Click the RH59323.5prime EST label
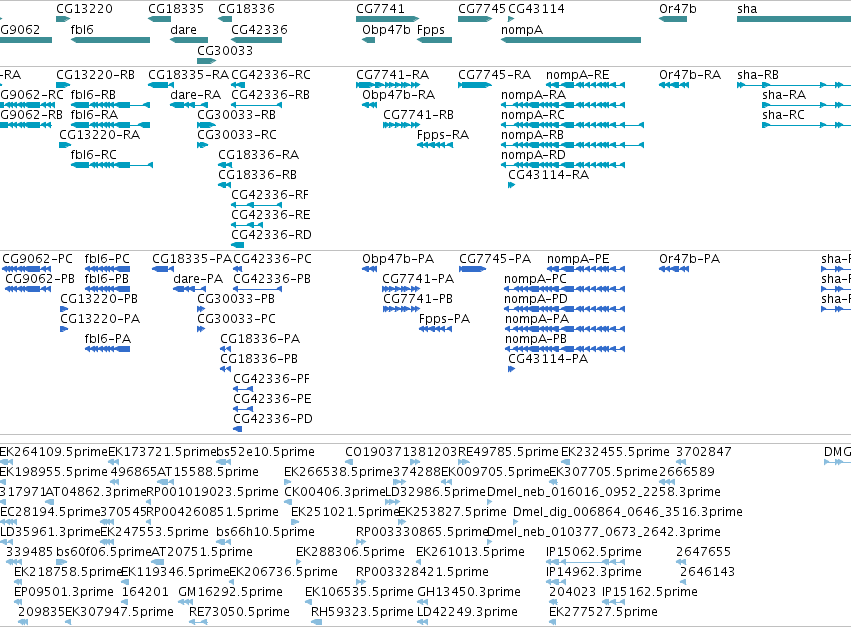 (x=362, y=612)
